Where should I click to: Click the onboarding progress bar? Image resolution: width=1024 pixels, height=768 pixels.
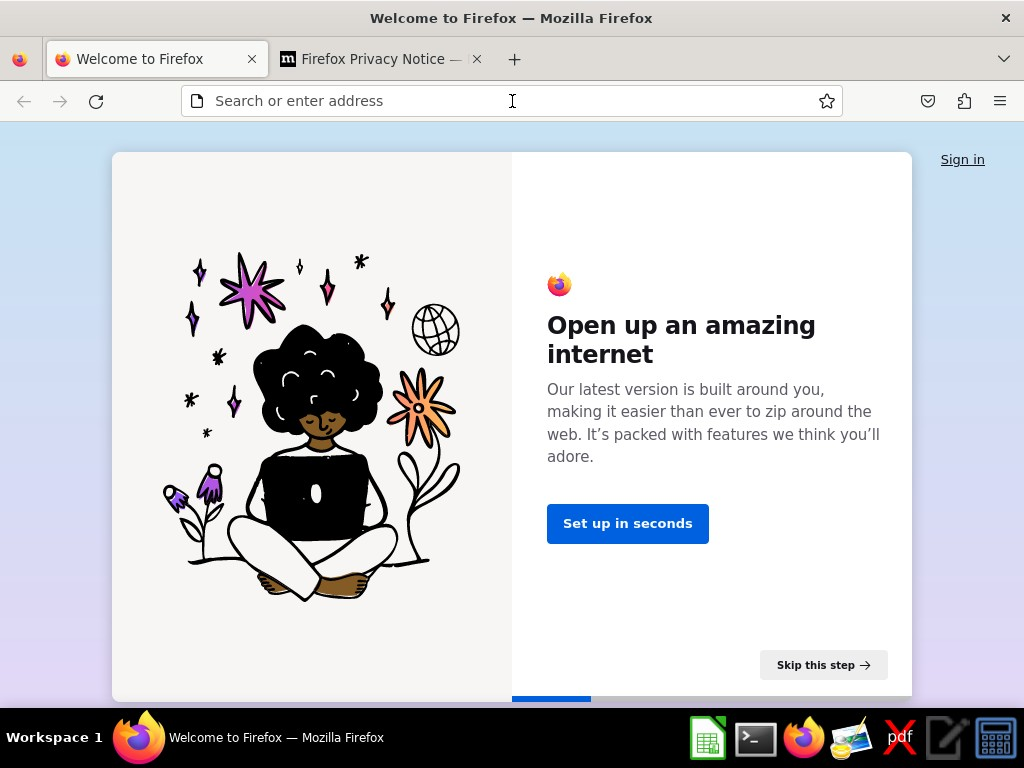(x=712, y=699)
